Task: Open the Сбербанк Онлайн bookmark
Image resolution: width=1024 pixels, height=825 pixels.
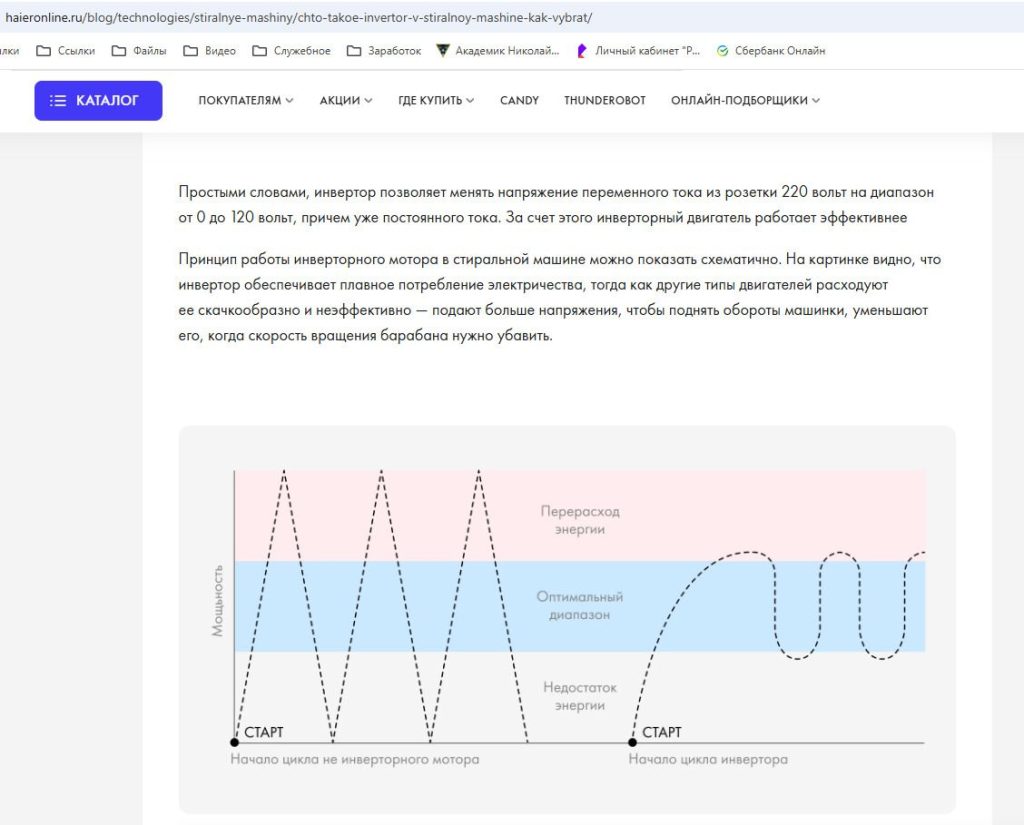Action: [770, 51]
